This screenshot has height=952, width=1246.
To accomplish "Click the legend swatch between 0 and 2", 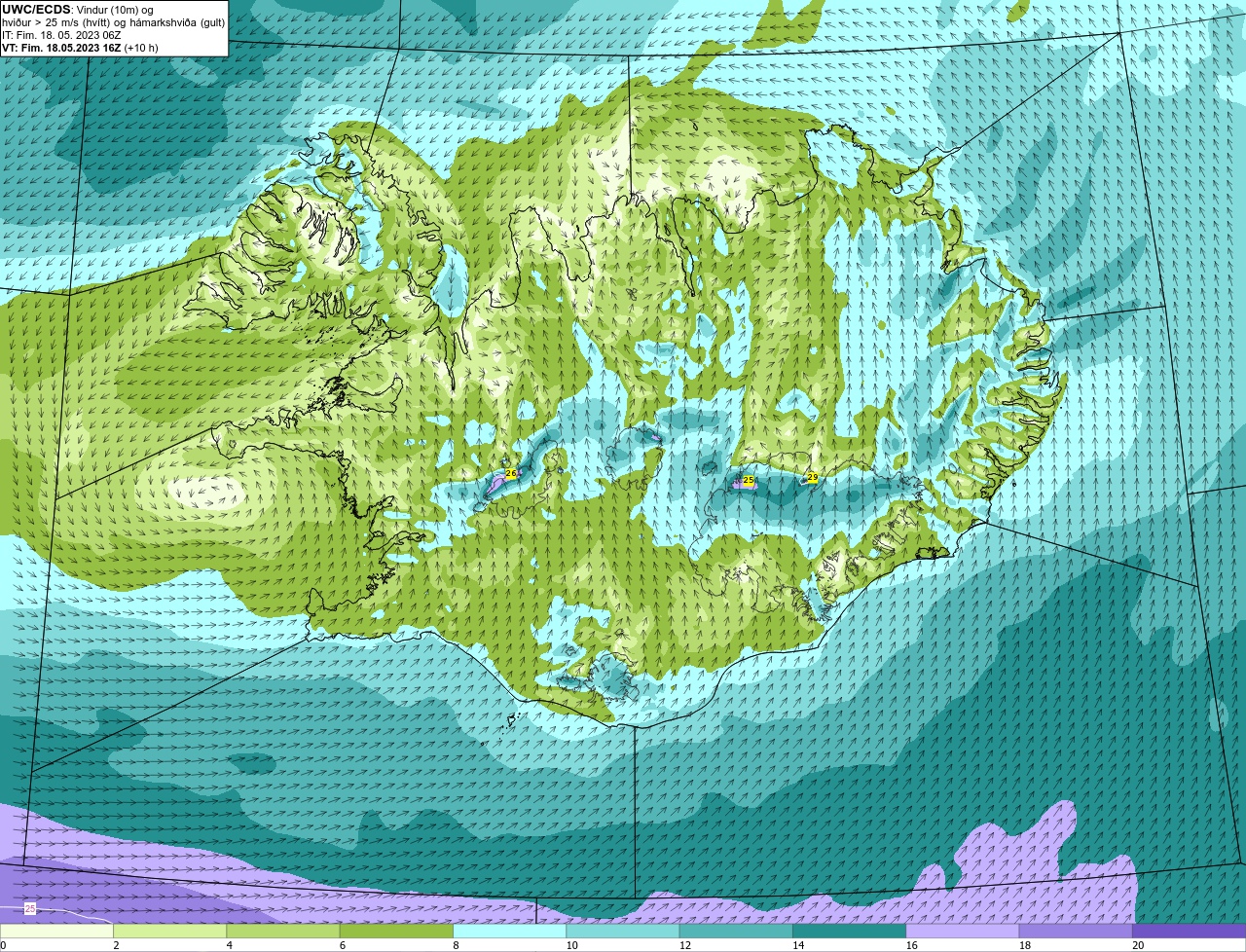I will (56, 931).
